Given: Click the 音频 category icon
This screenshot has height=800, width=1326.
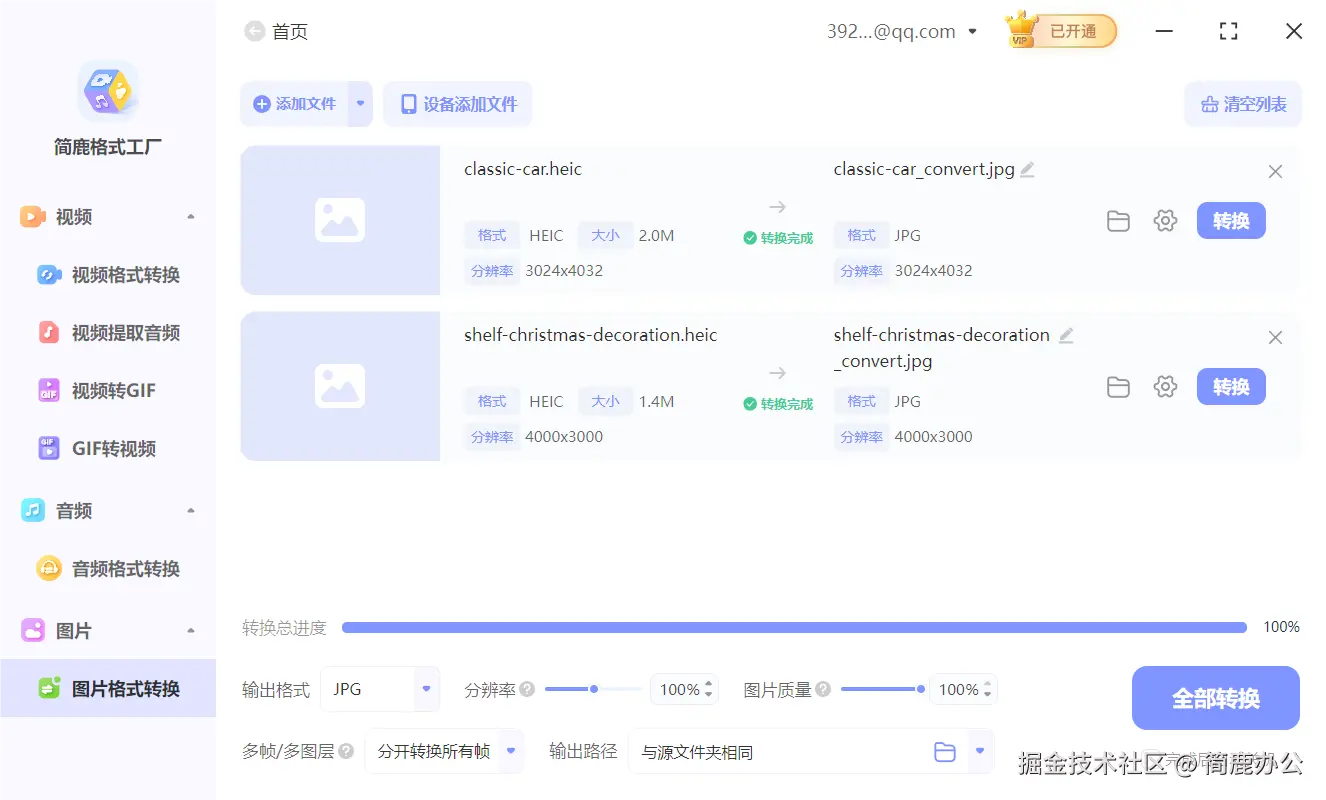Looking at the screenshot, I should tap(33, 510).
